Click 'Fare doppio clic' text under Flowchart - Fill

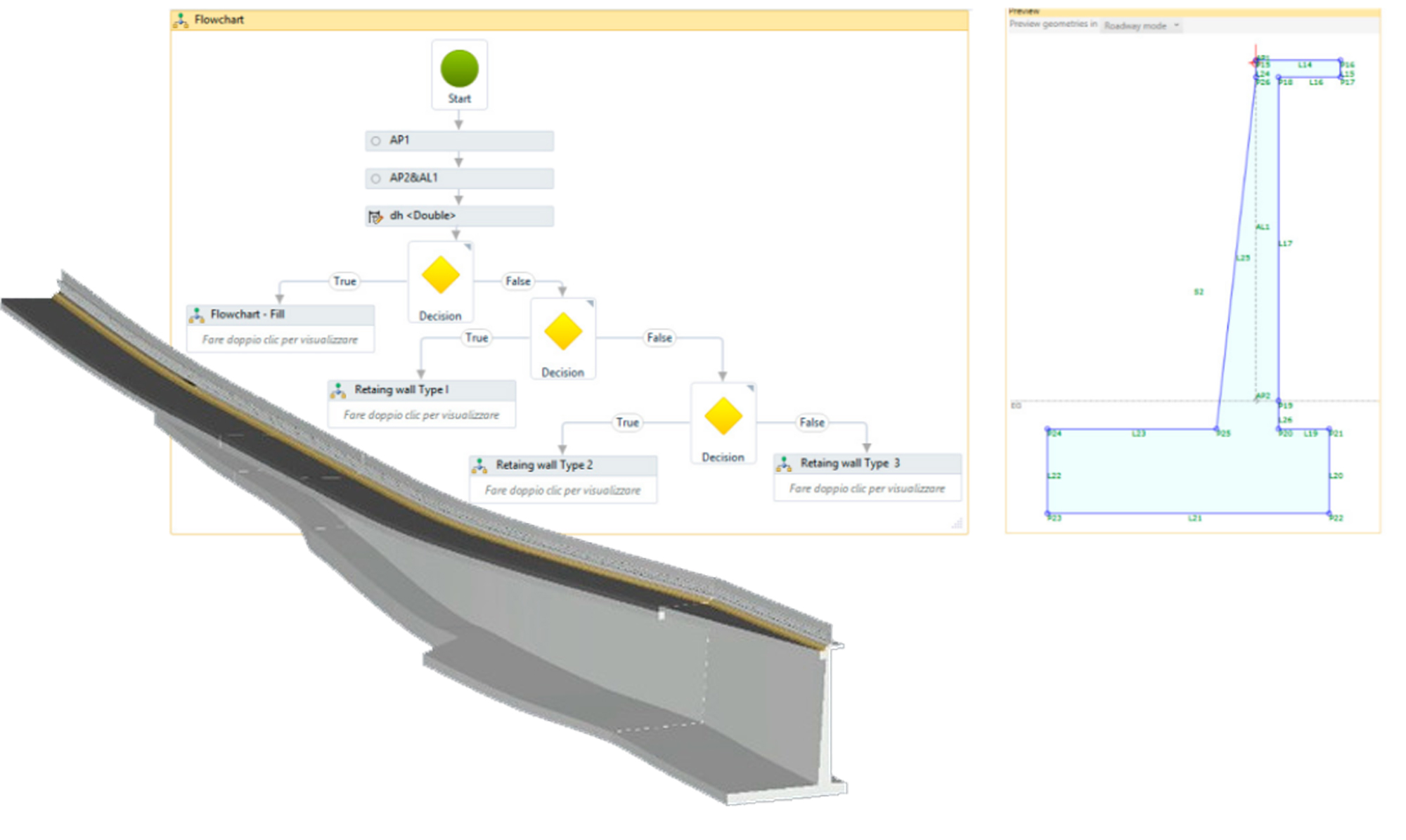click(x=280, y=340)
